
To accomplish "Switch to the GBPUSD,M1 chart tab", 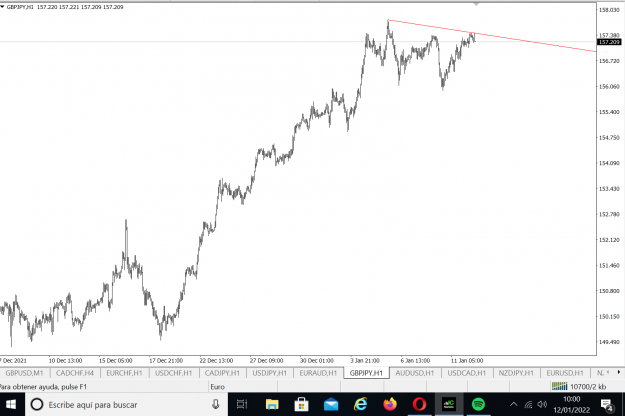I will pyautogui.click(x=24, y=373).
